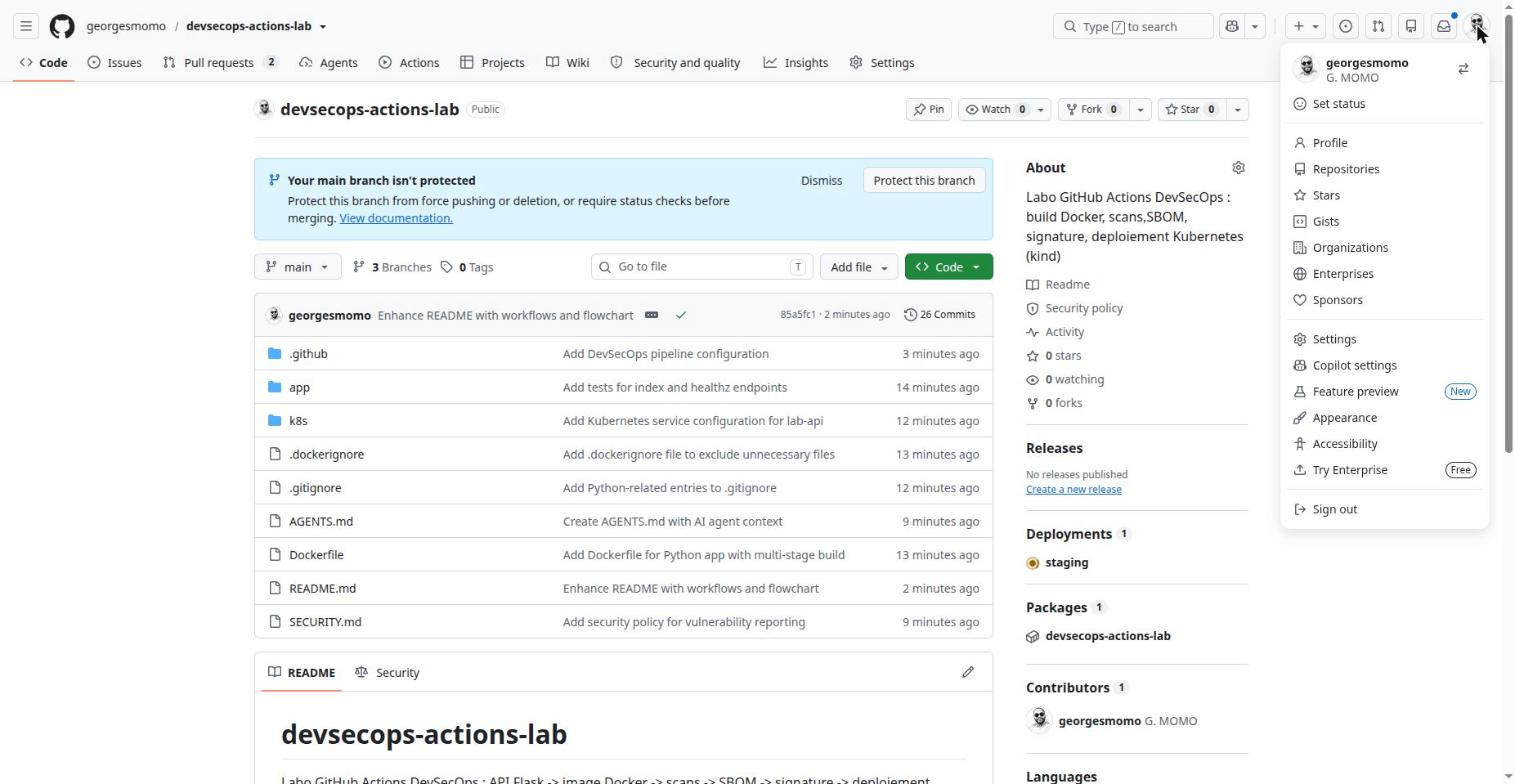Click Create a new release link

(x=1073, y=489)
